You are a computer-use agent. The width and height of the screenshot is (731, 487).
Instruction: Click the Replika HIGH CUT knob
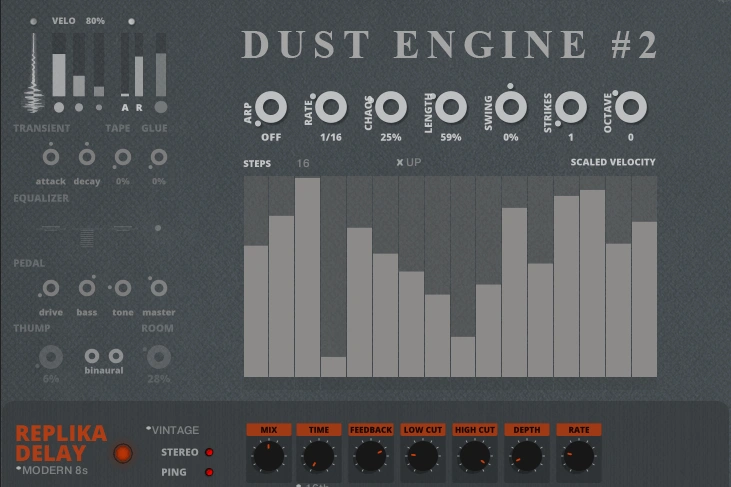click(475, 456)
